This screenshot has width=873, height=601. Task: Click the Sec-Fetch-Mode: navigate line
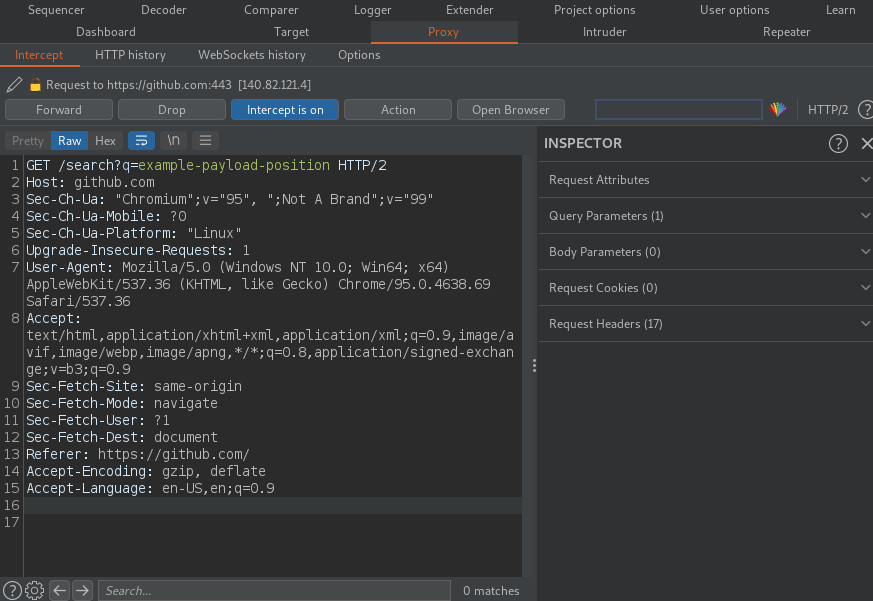[122, 403]
